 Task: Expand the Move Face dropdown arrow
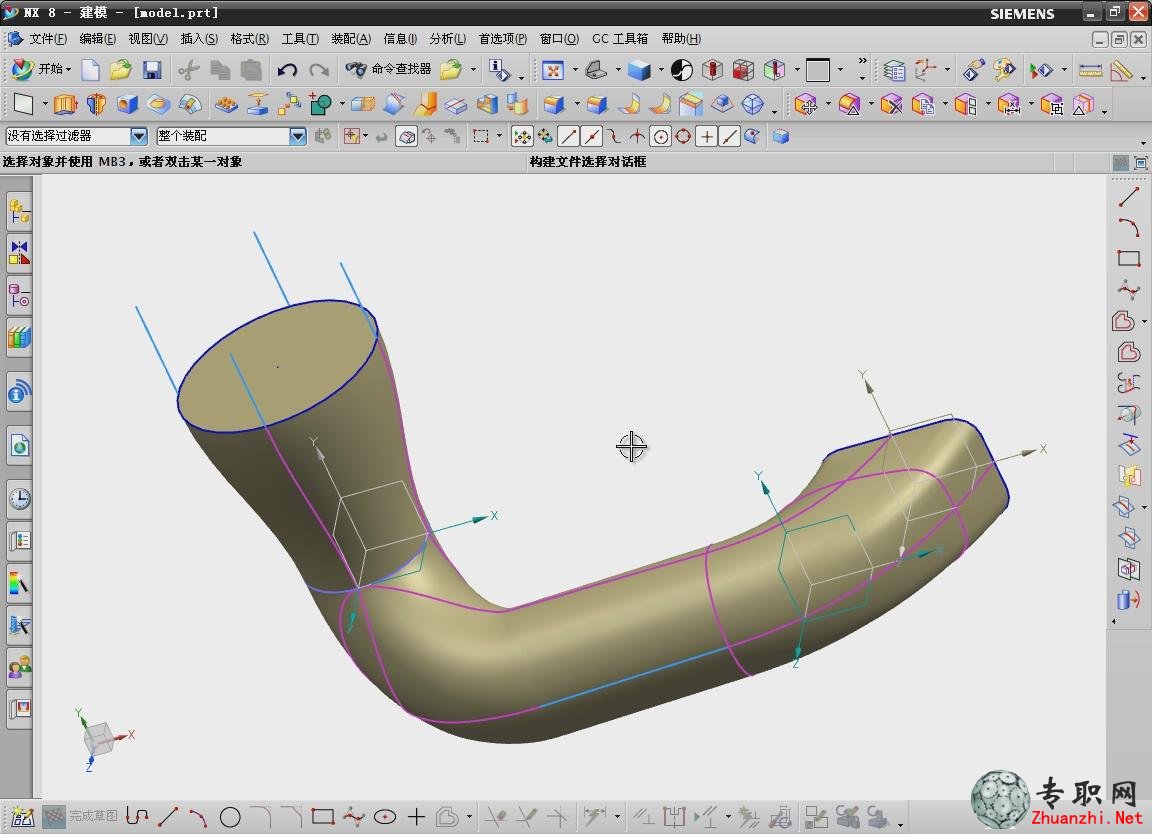(827, 105)
